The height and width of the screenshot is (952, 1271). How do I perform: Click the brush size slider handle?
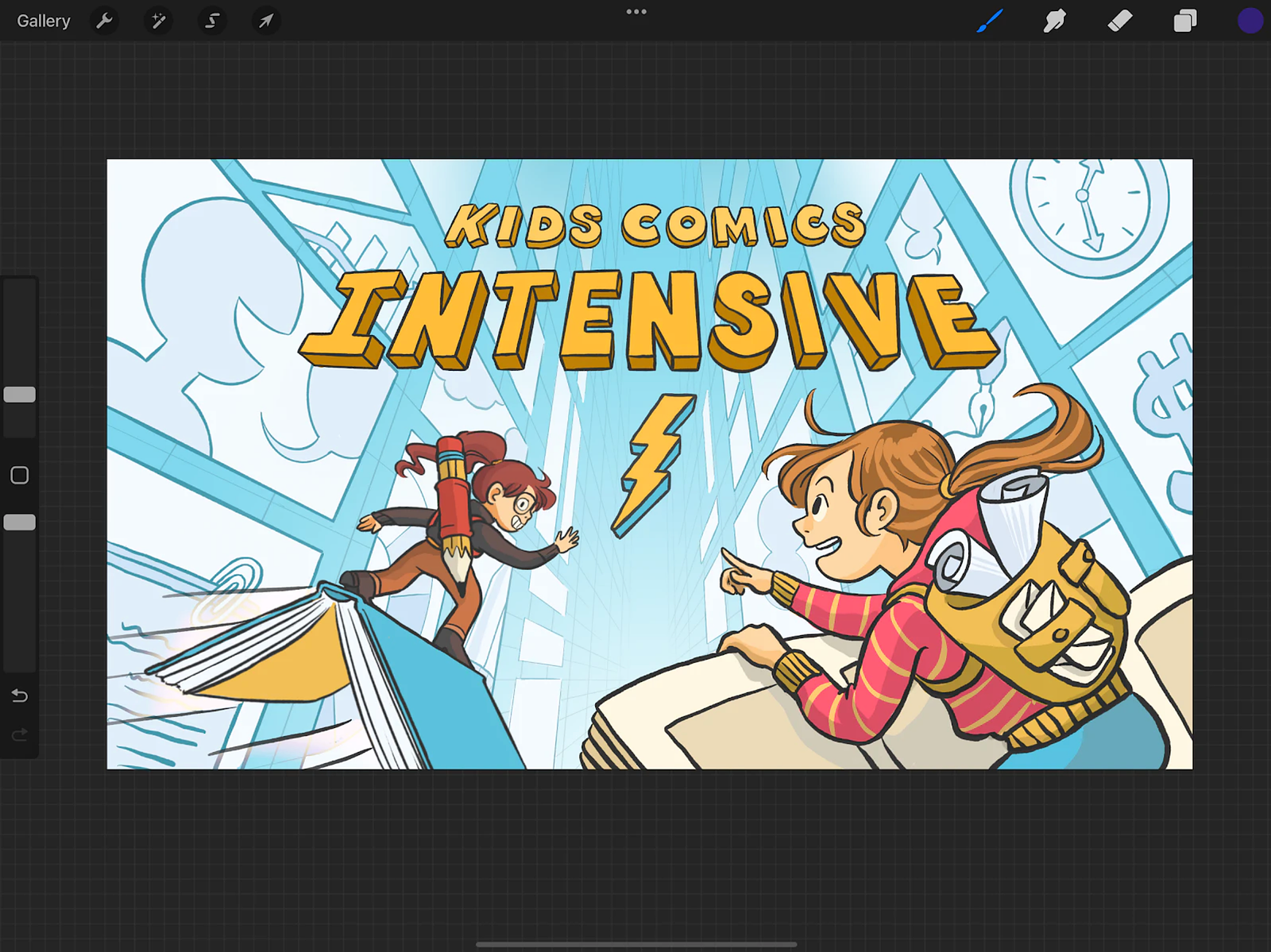click(20, 395)
